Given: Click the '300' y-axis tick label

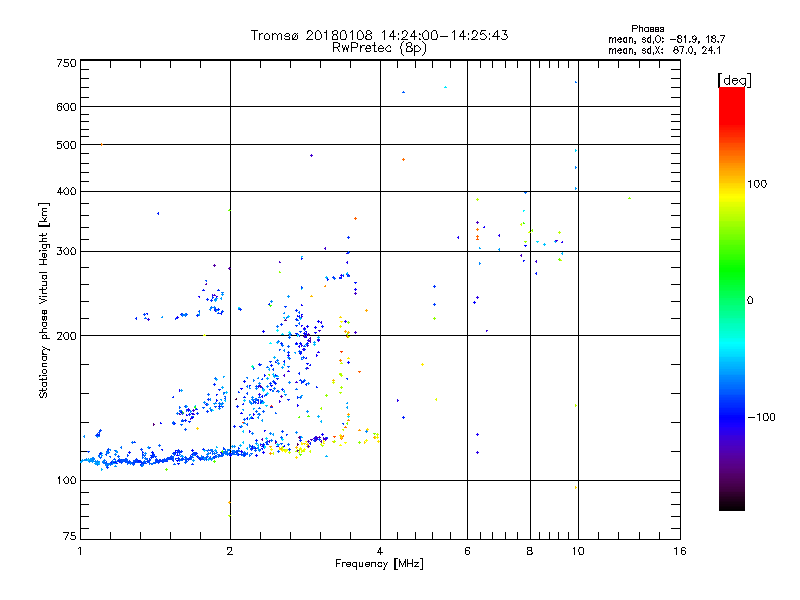Looking at the screenshot, I should (x=66, y=252).
